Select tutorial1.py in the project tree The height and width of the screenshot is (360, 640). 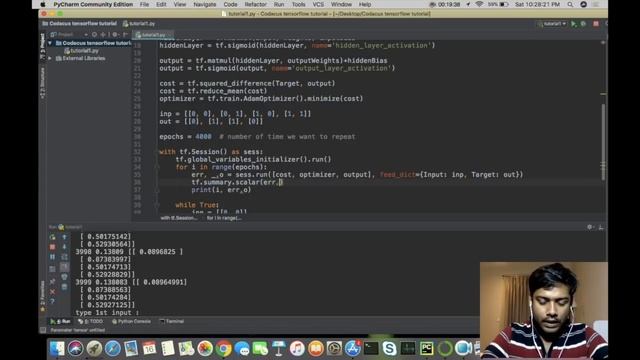tap(82, 51)
